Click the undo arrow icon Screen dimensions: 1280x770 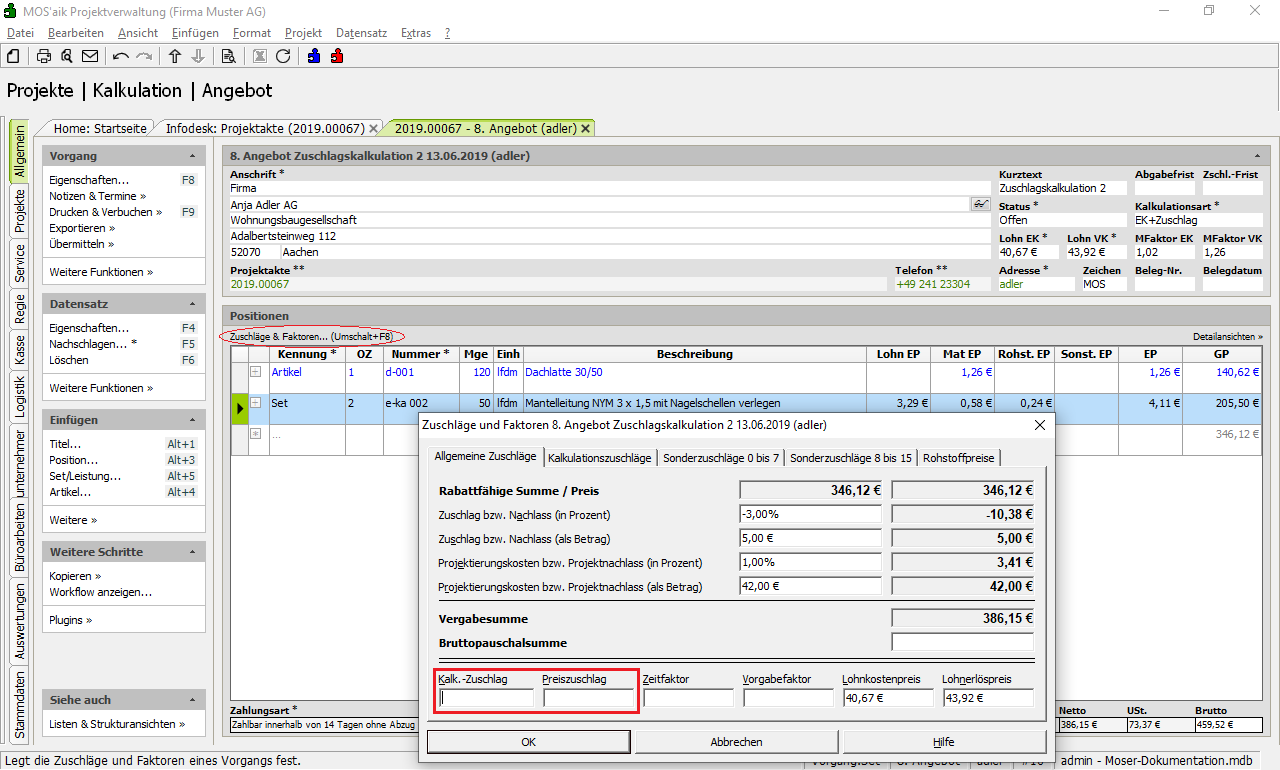click(x=121, y=56)
